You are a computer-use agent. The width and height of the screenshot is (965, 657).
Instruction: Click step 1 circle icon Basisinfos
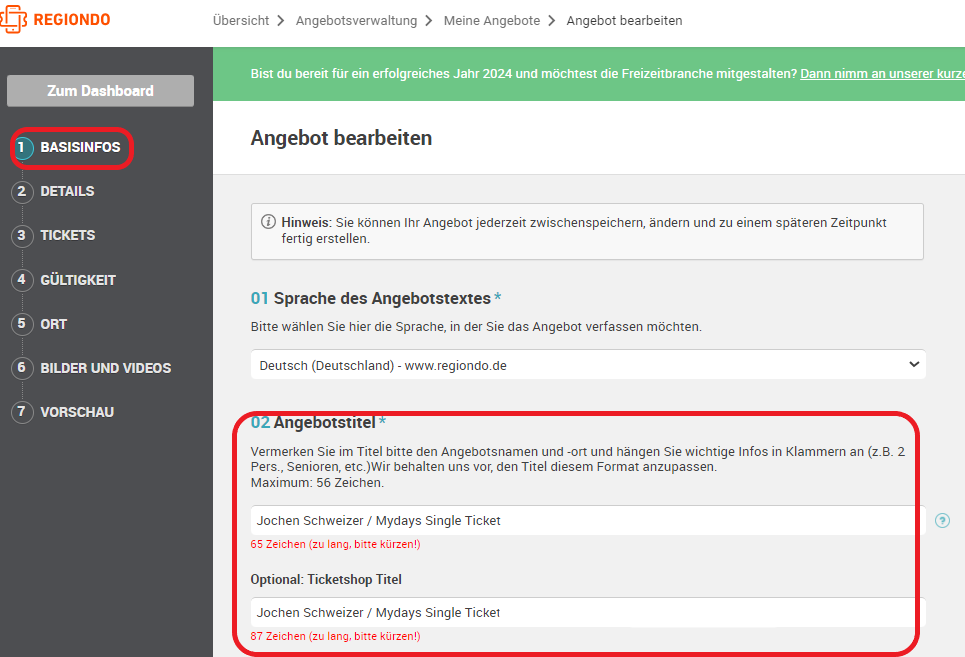pyautogui.click(x=22, y=148)
